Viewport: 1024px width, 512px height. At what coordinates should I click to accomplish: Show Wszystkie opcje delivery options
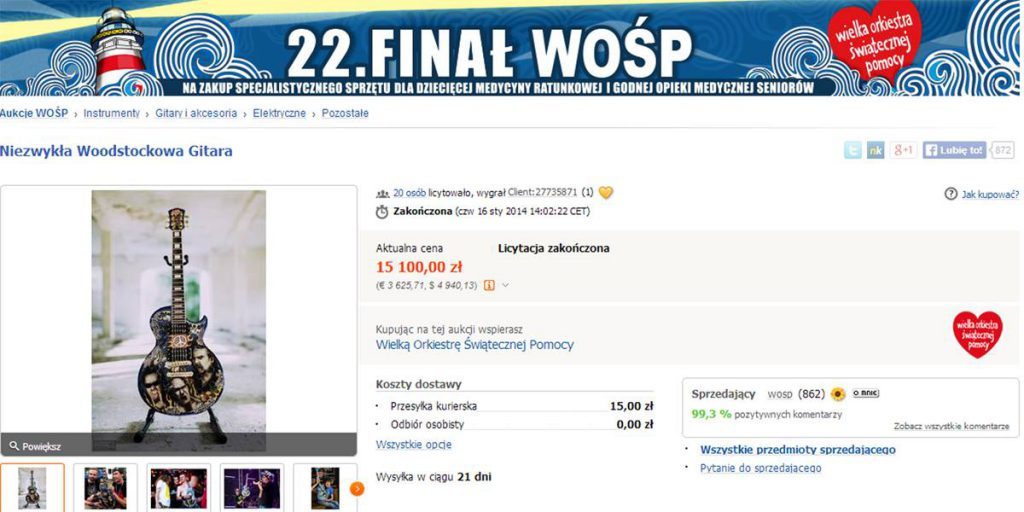click(x=413, y=445)
